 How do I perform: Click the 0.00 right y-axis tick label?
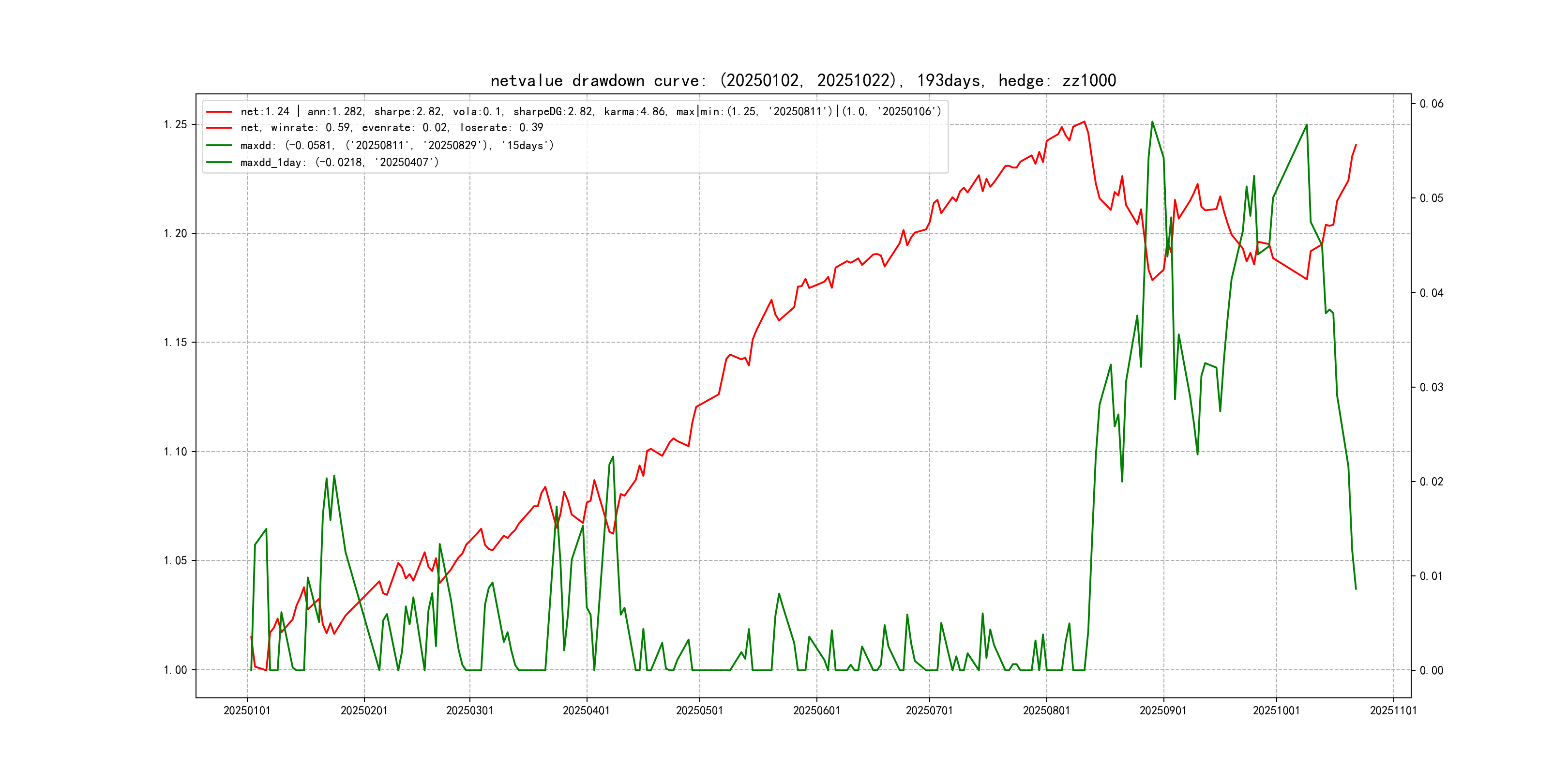(1431, 670)
